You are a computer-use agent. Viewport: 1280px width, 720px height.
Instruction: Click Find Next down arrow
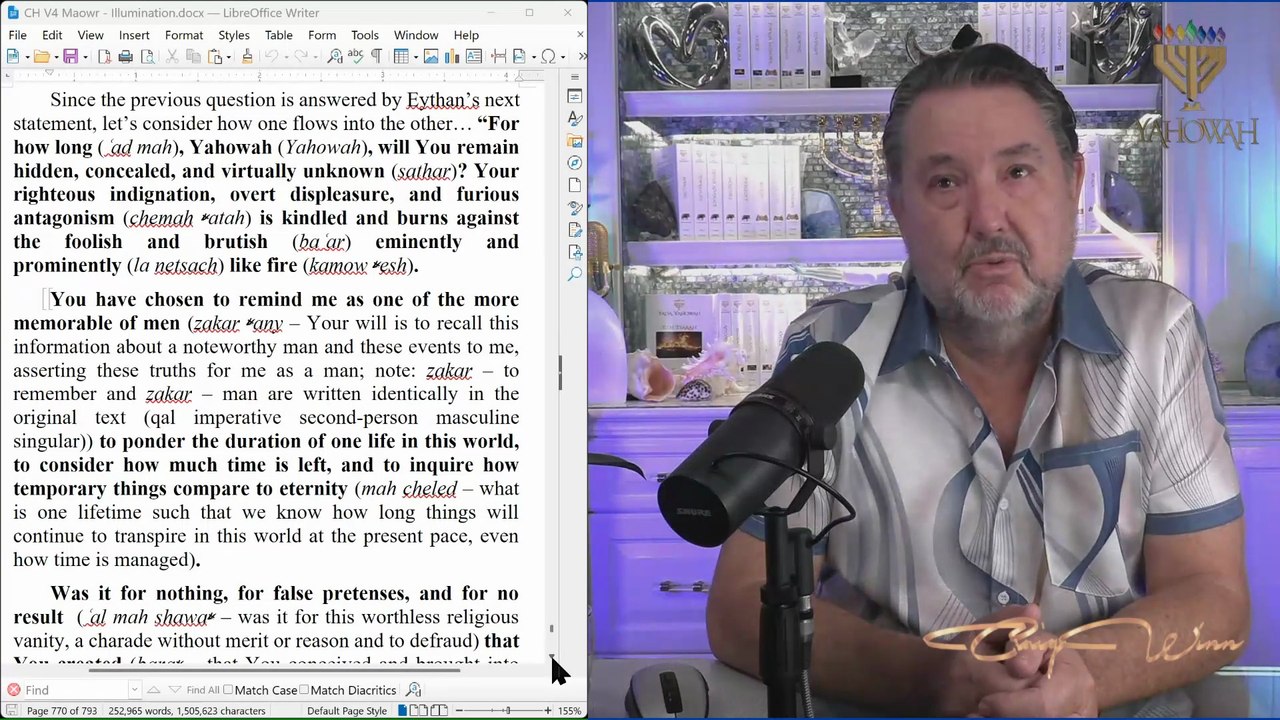pyautogui.click(x=174, y=690)
